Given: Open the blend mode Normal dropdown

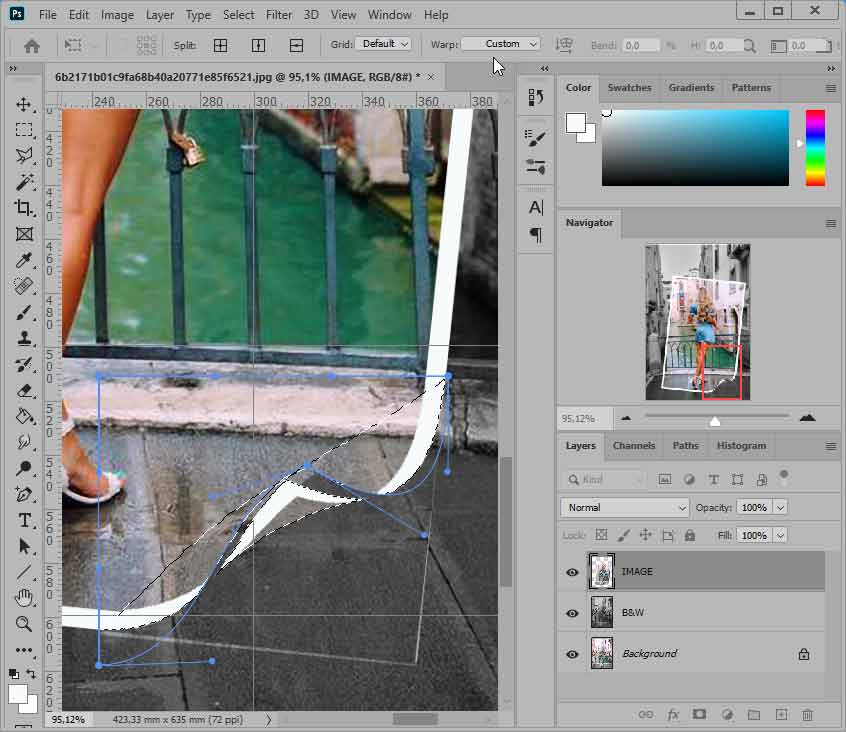Looking at the screenshot, I should (x=625, y=508).
